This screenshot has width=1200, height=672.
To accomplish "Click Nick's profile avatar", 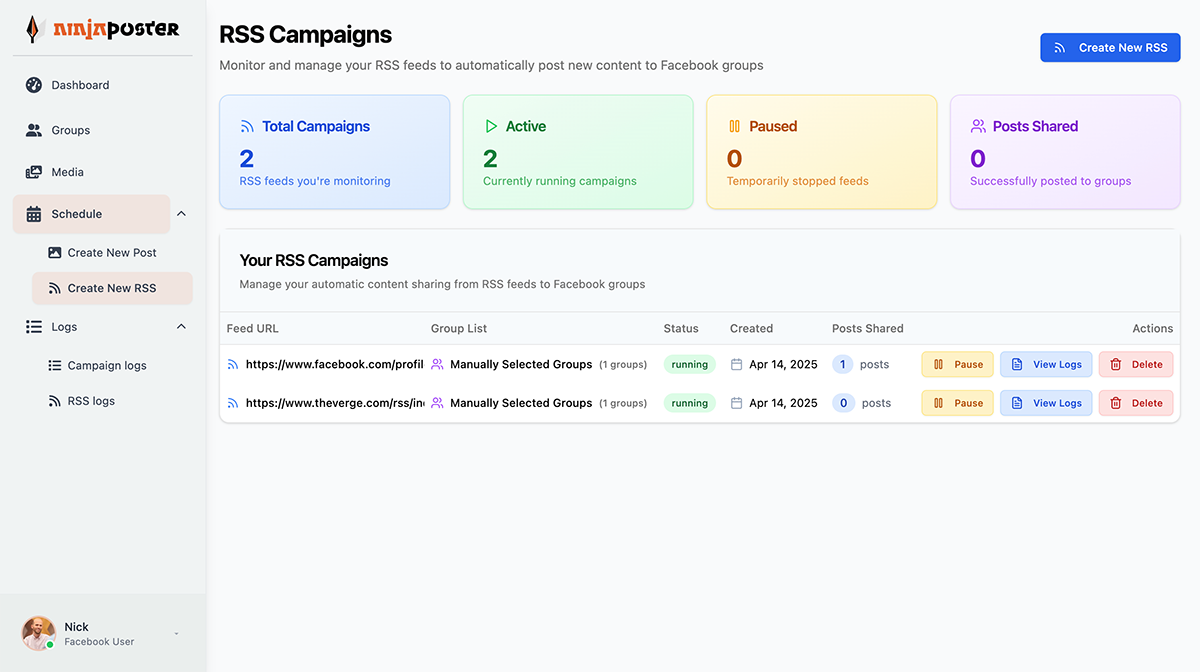I will point(39,633).
